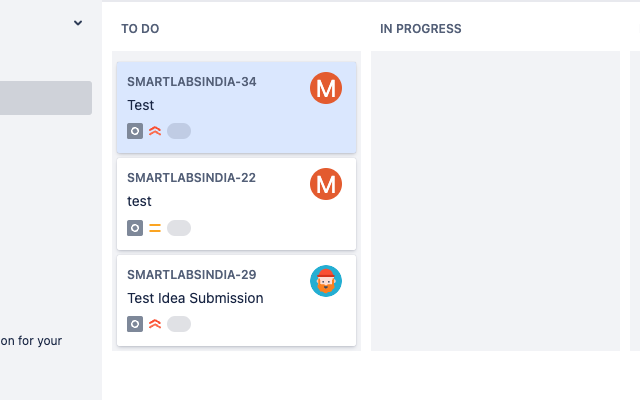Open the SMARTLABSINDIA-22 issue key link
Viewport: 640px width, 400px height.
click(192, 178)
